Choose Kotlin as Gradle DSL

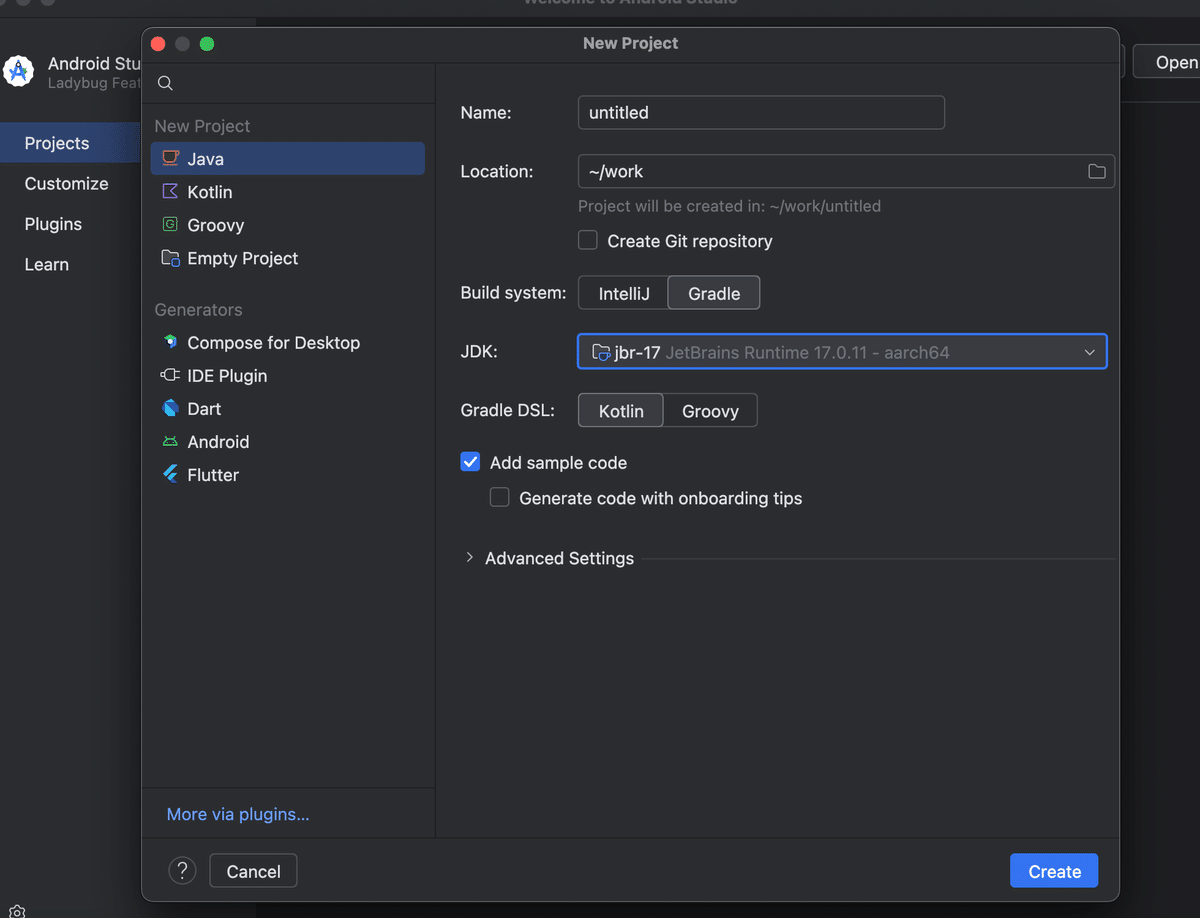click(621, 411)
